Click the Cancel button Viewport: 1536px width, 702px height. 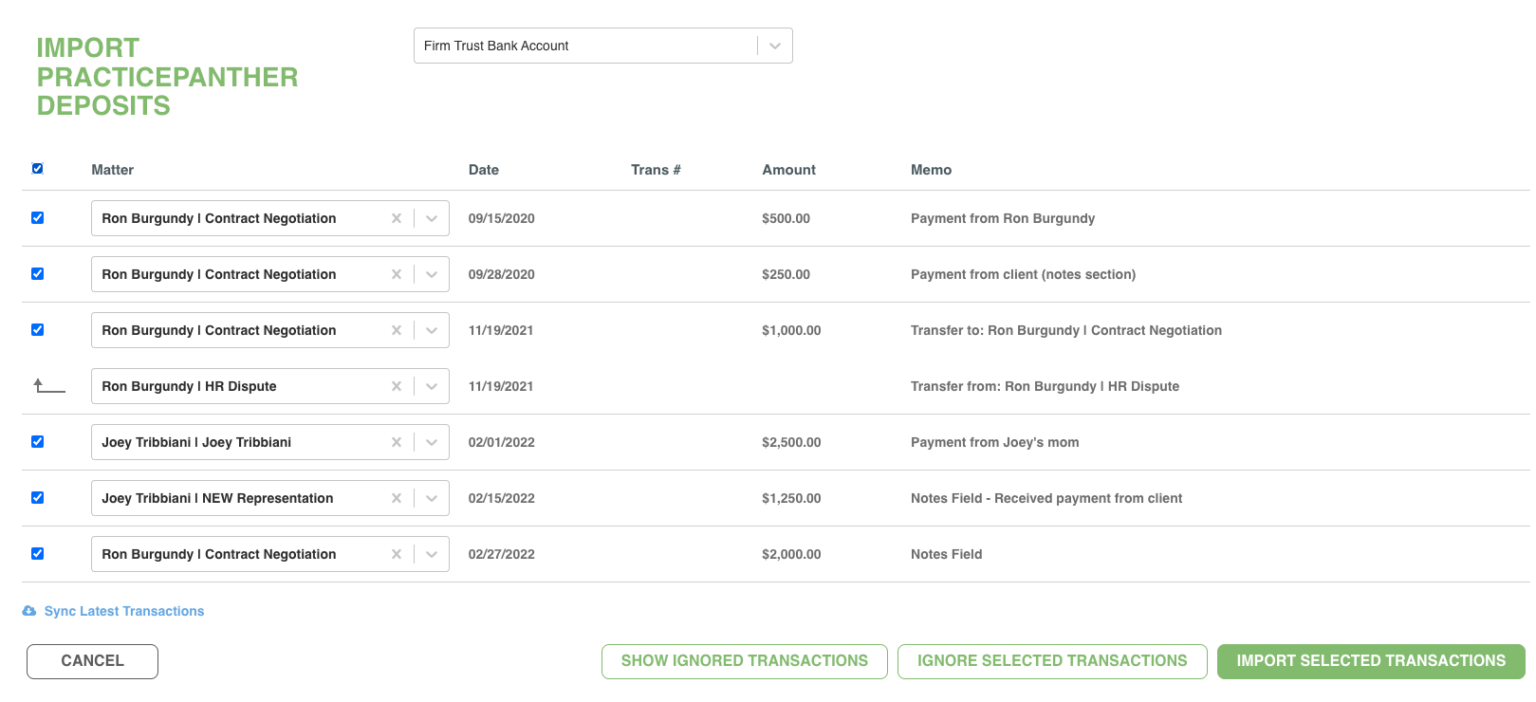click(x=92, y=661)
